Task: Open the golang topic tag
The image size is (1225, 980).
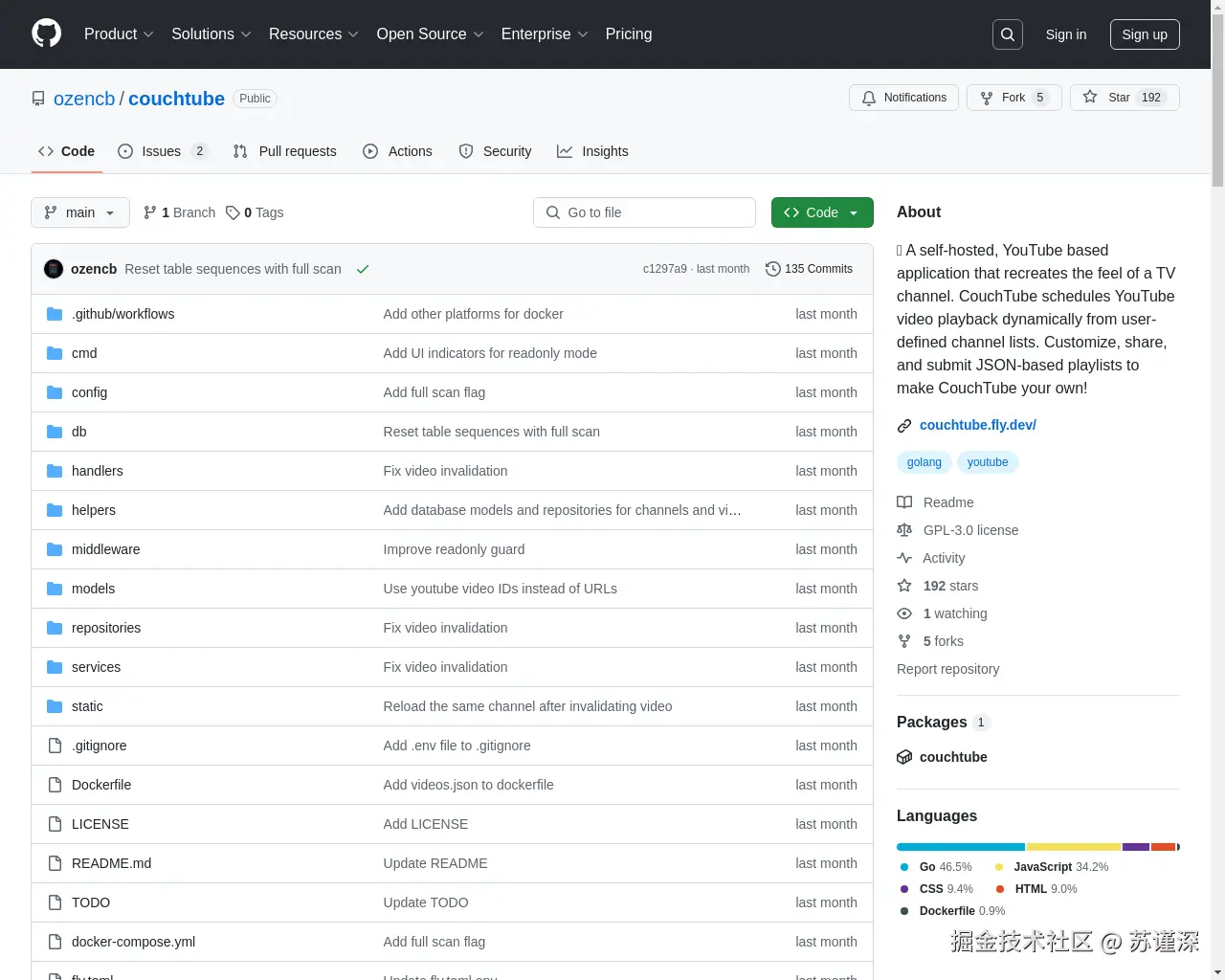Action: click(x=924, y=462)
